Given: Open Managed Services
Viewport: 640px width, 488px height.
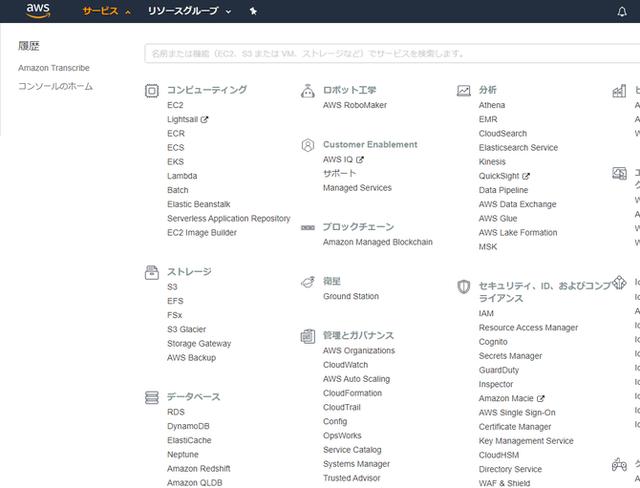Looking at the screenshot, I should click(x=357, y=188).
